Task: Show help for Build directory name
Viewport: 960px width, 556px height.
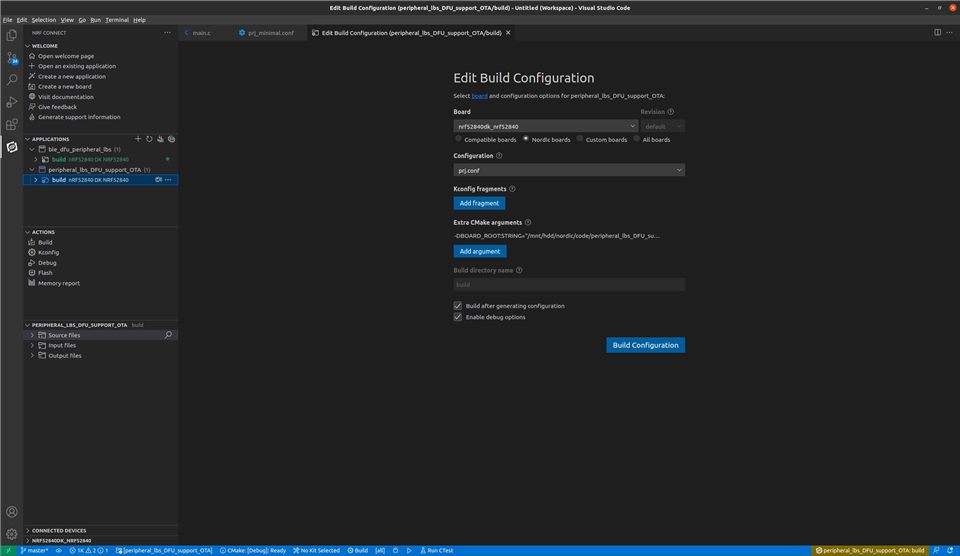Action: pos(519,271)
